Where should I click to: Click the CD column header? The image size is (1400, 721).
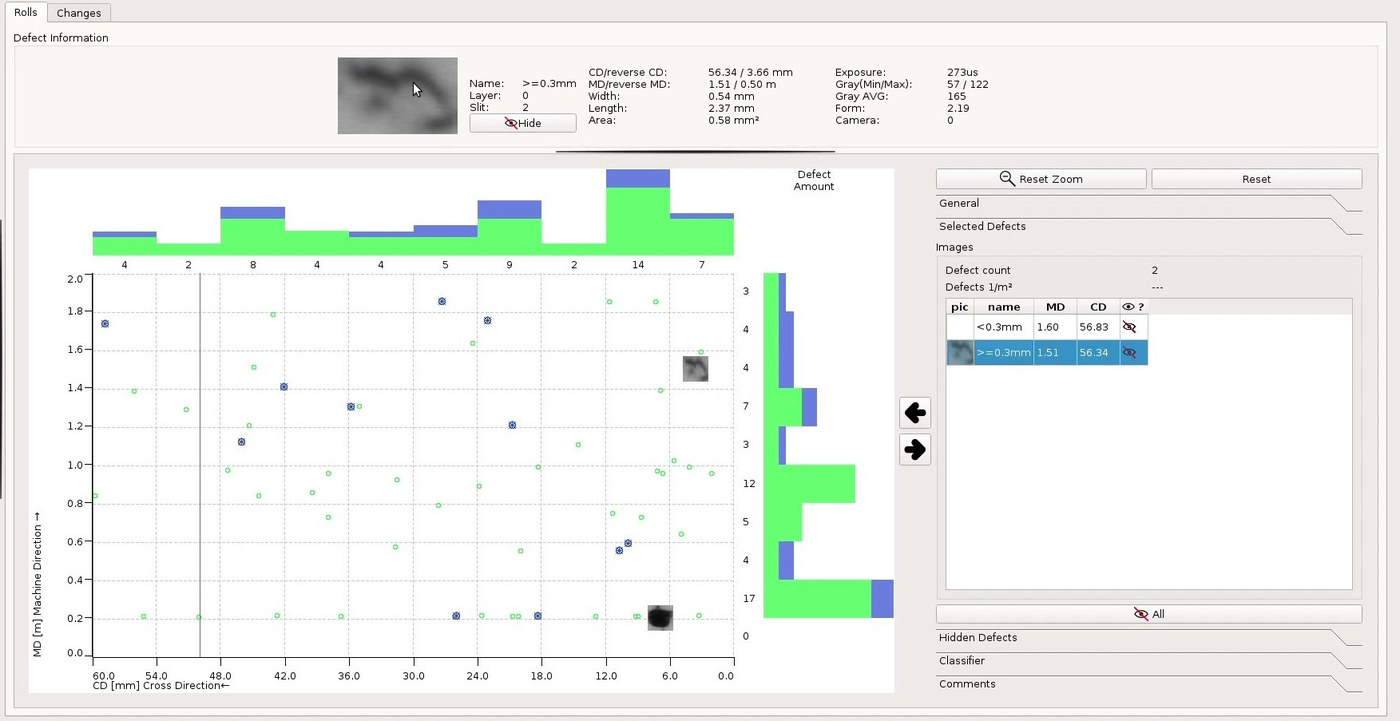(x=1098, y=307)
